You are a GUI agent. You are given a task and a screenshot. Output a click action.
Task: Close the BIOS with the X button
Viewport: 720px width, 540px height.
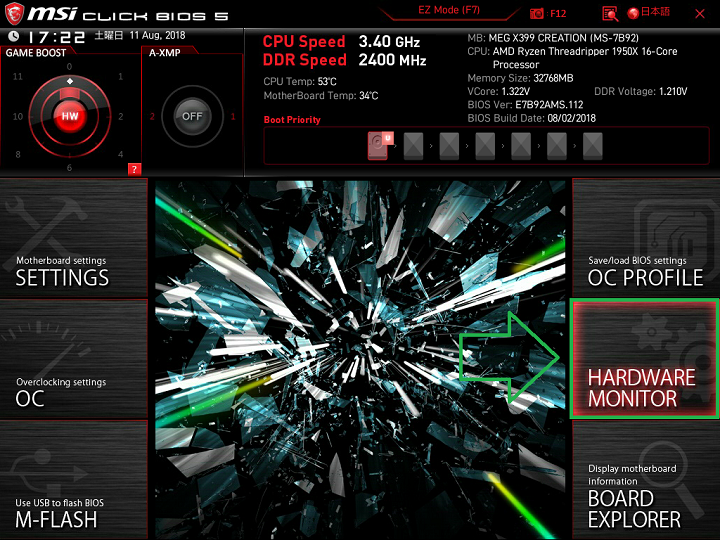pyautogui.click(x=700, y=14)
